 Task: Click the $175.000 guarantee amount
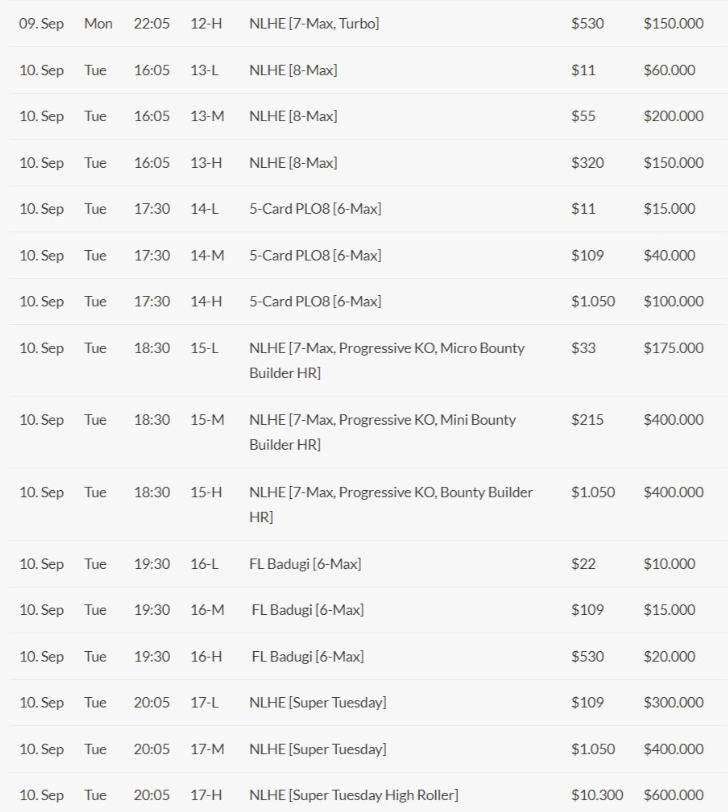tap(673, 348)
